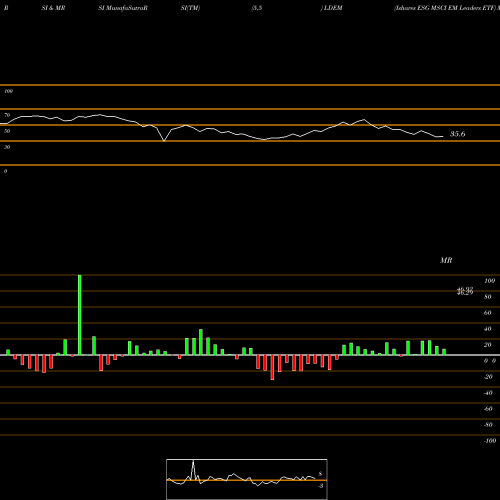The height and width of the screenshot is (500, 500).
Task: Click the MR axis label -40
Action: point(488,393)
